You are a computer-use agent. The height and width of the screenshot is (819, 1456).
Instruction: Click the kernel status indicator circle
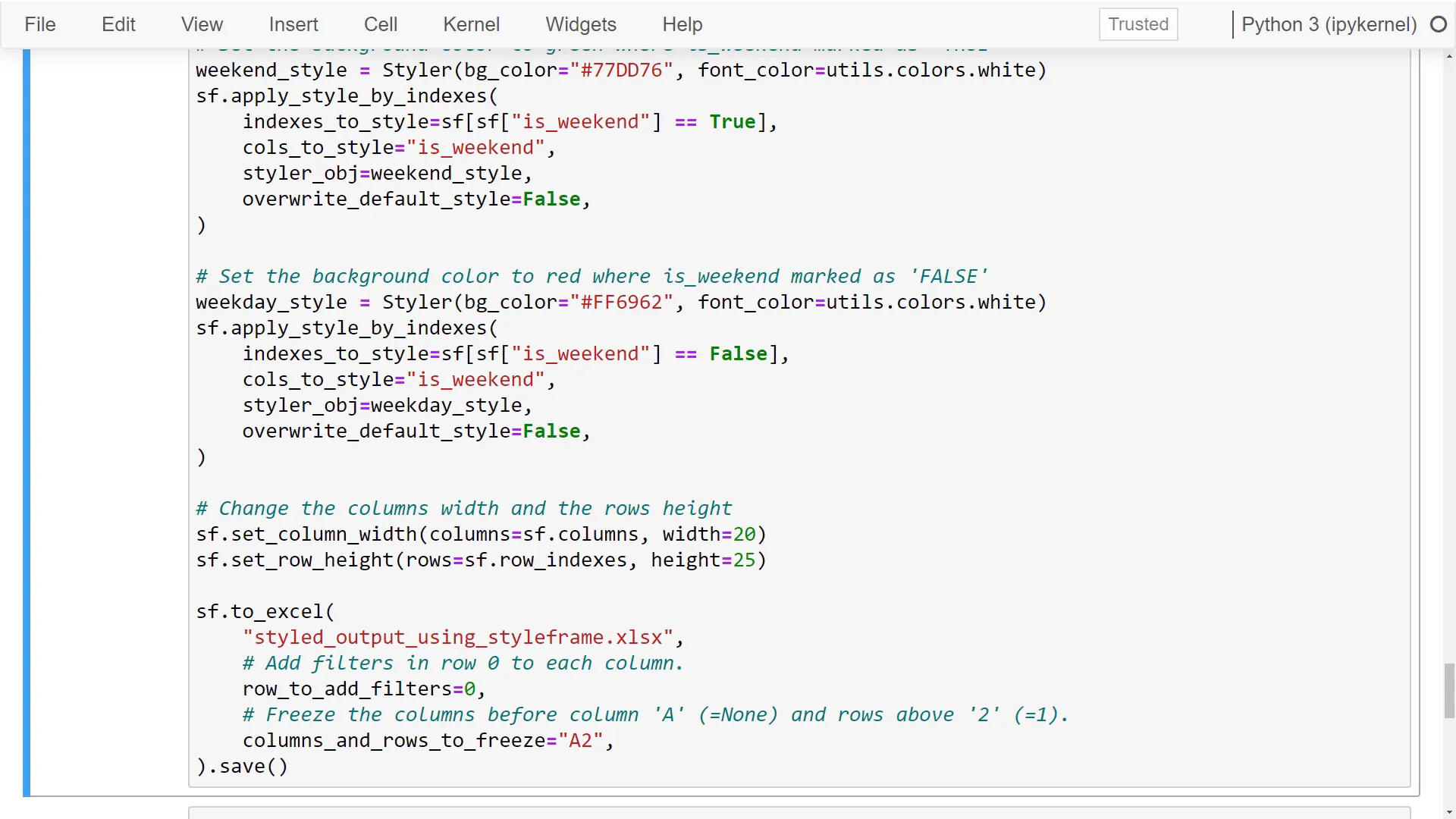click(1438, 24)
